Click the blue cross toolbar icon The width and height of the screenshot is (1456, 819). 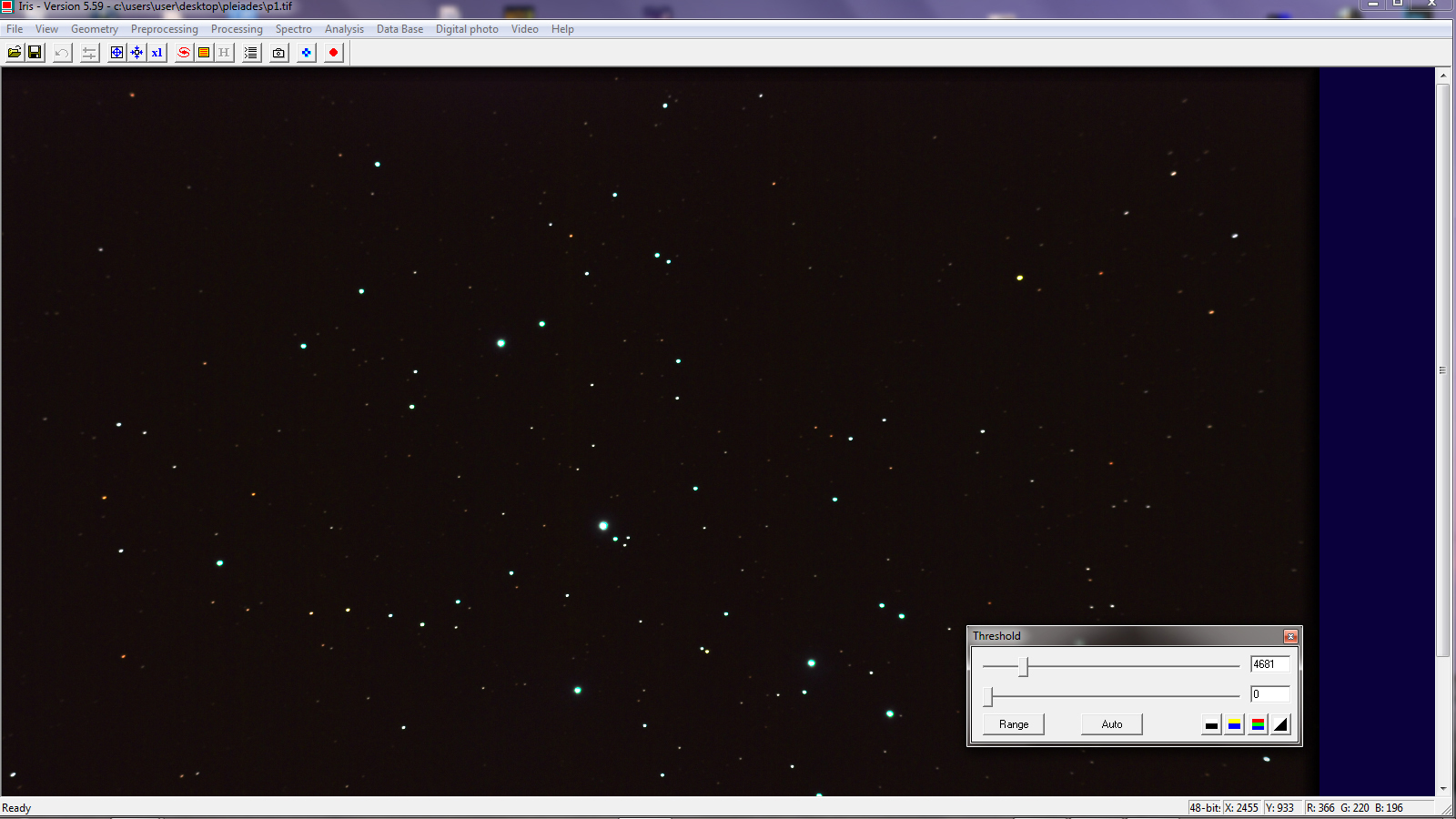pos(306,53)
